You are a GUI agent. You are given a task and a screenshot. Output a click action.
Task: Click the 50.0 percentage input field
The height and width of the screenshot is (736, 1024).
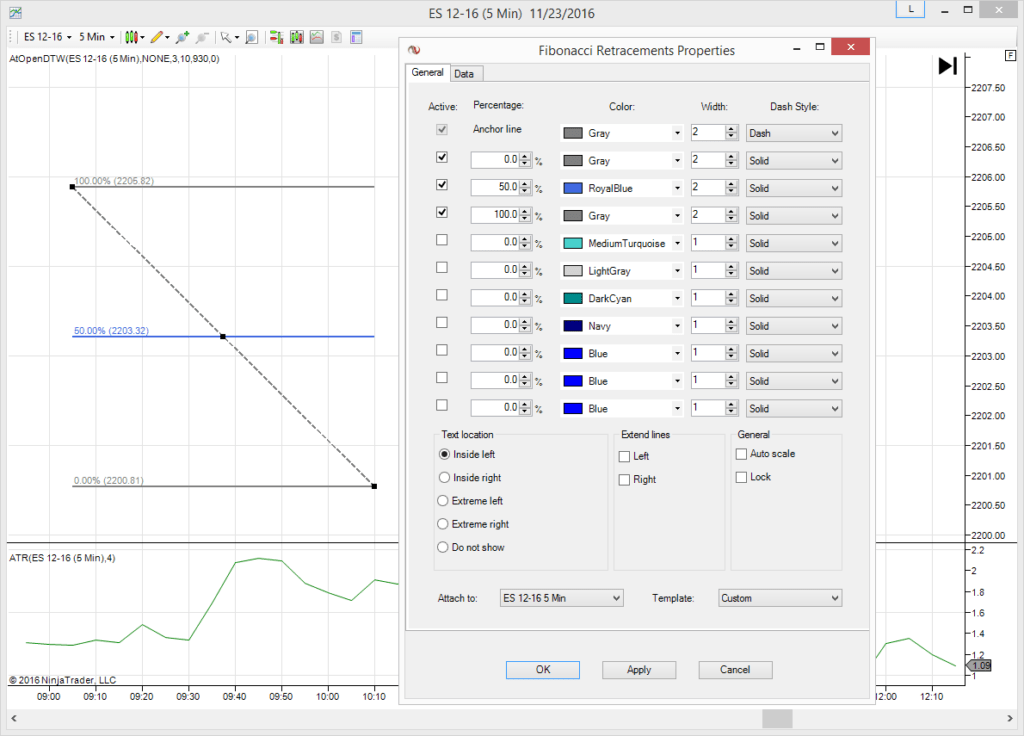[495, 187]
